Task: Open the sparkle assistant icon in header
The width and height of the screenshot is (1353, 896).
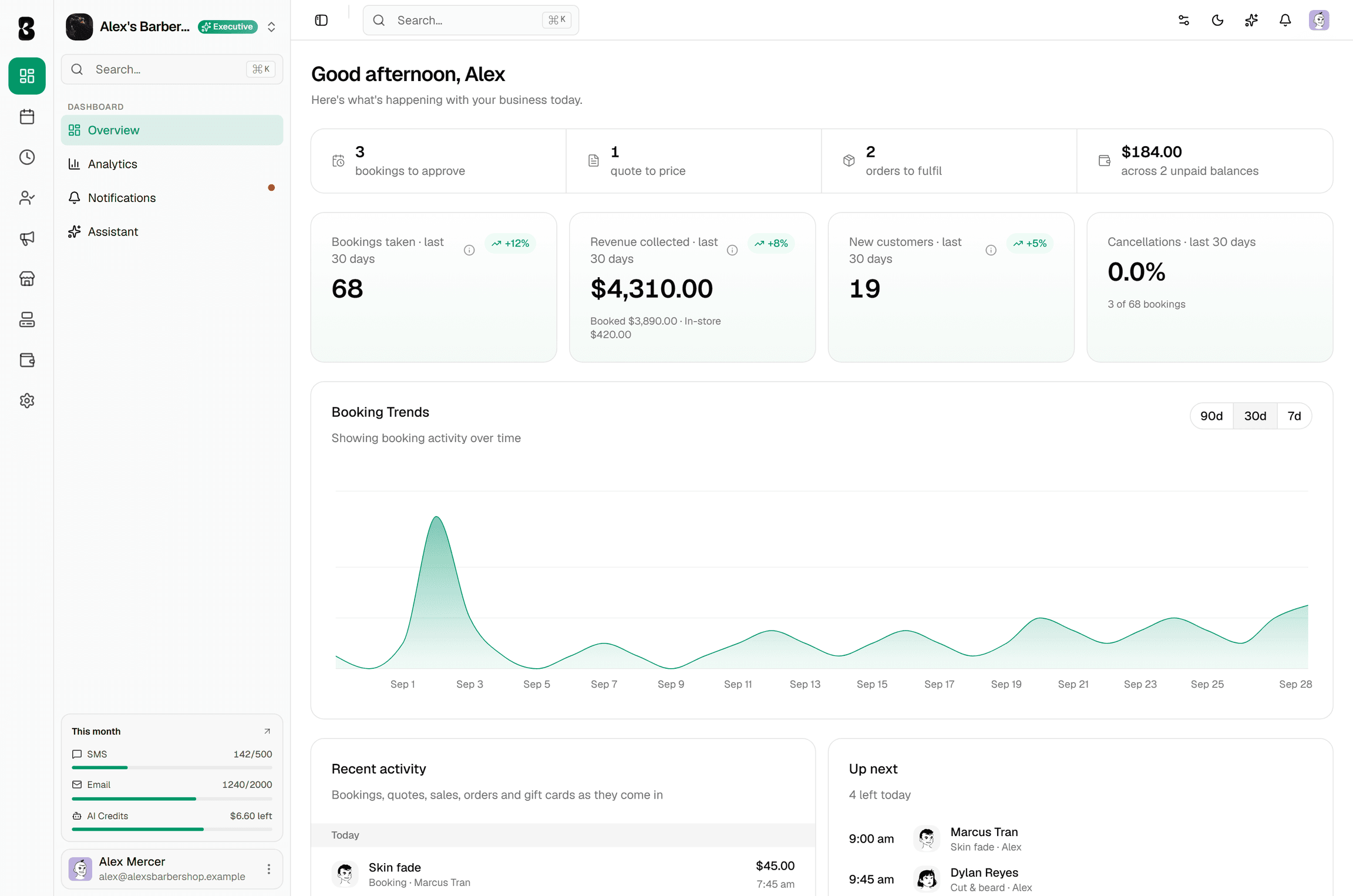Action: pos(1251,21)
